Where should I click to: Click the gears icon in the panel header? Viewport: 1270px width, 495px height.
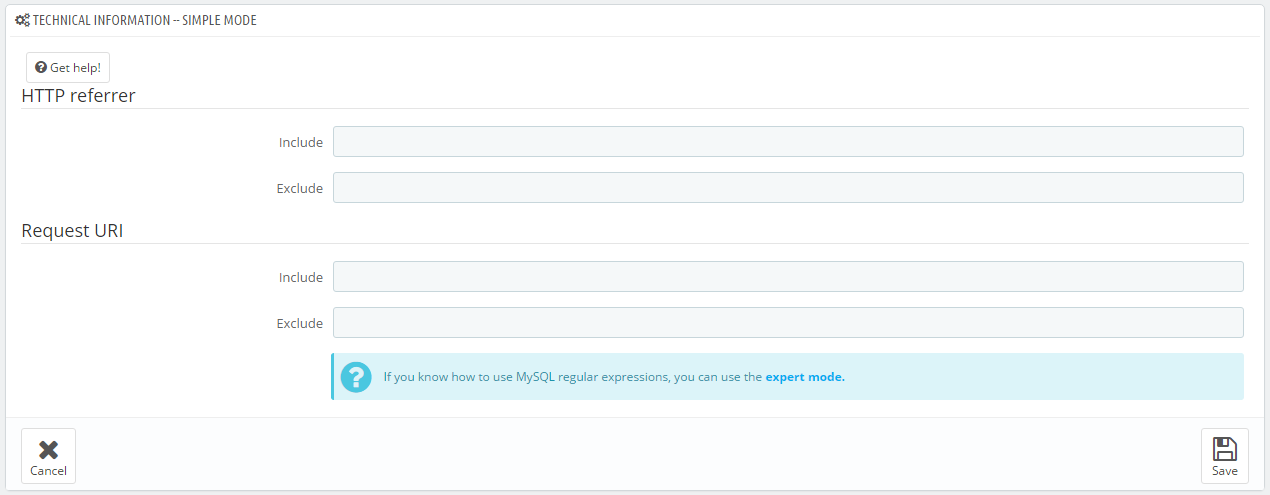tap(22, 20)
